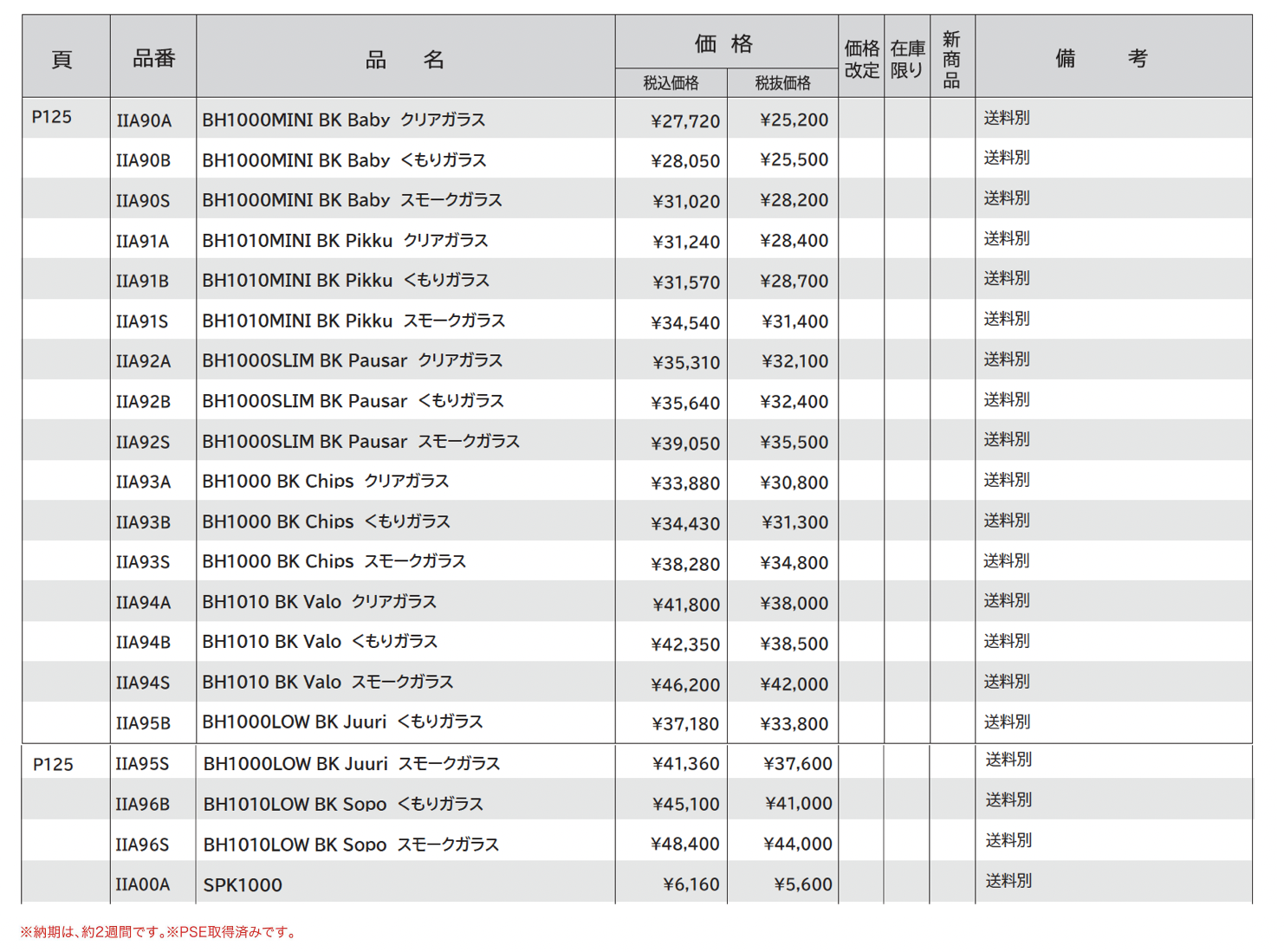Select BH1000 BK Chips スモークガラス product name
1284x952 pixels.
click(x=334, y=562)
